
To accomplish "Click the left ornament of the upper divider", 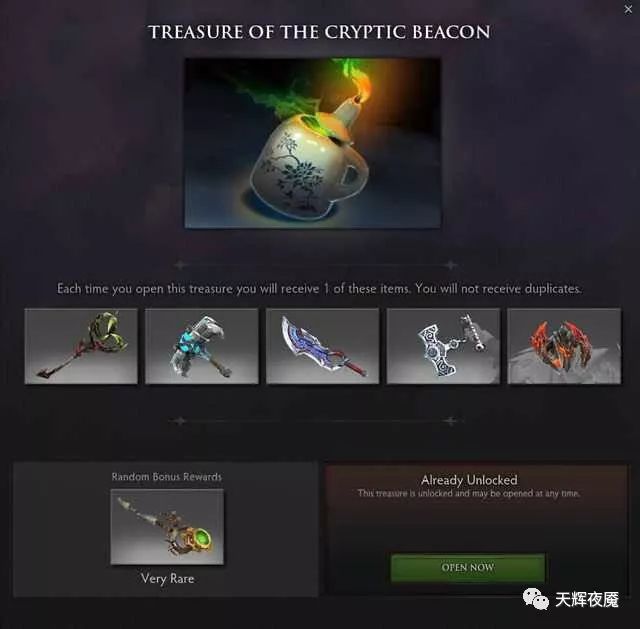I will (x=180, y=265).
